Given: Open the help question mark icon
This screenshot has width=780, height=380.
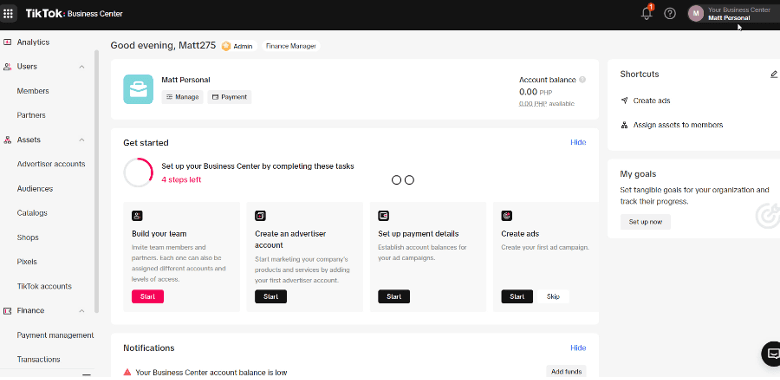Looking at the screenshot, I should click(x=670, y=13).
